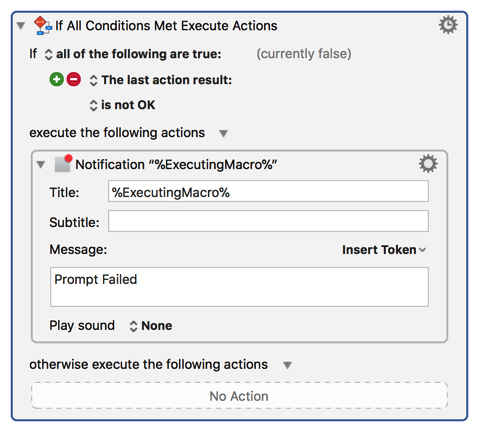Open the Insert Token menu
This screenshot has height=435, width=479.
(384, 250)
